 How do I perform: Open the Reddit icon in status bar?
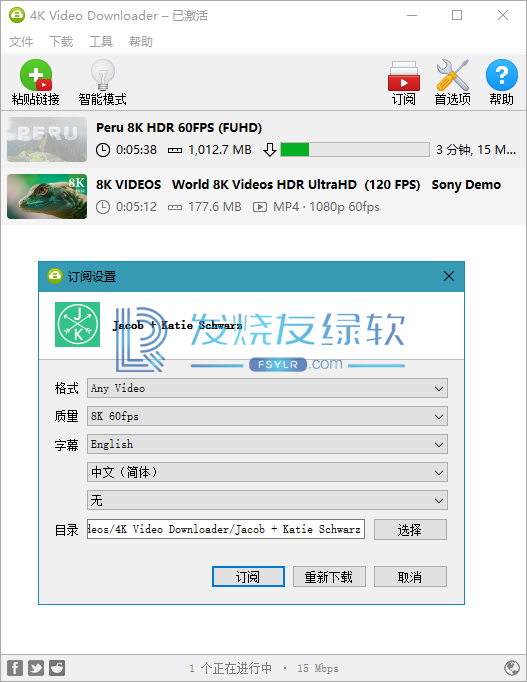point(57,668)
